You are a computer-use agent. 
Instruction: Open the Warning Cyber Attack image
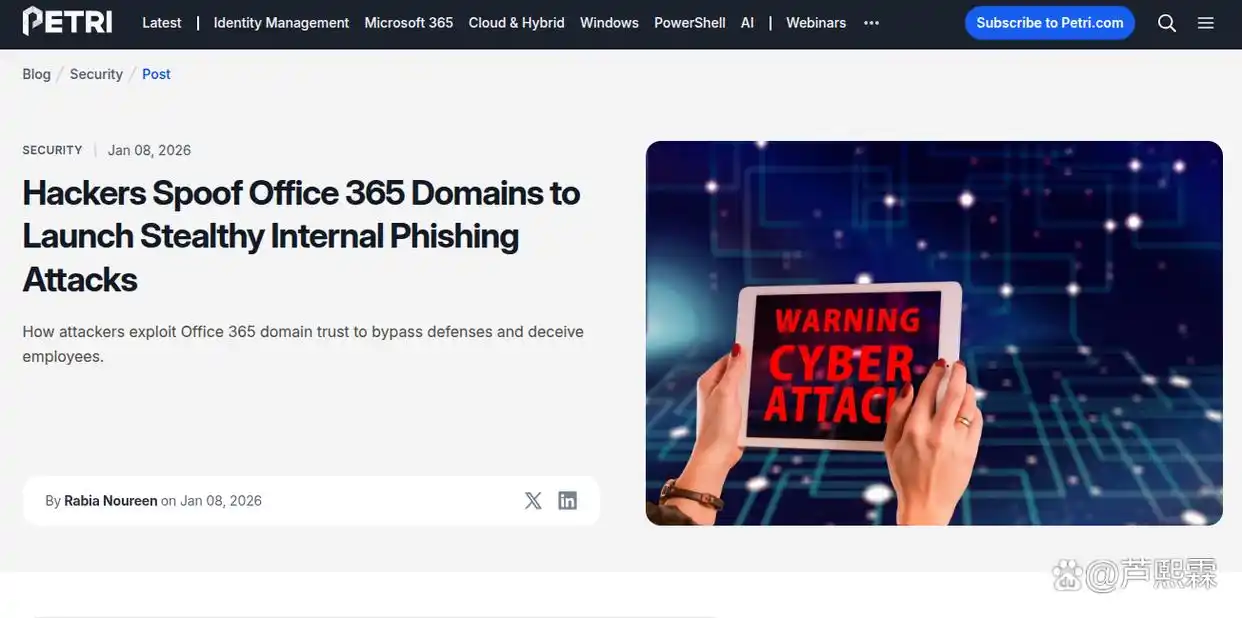(934, 333)
